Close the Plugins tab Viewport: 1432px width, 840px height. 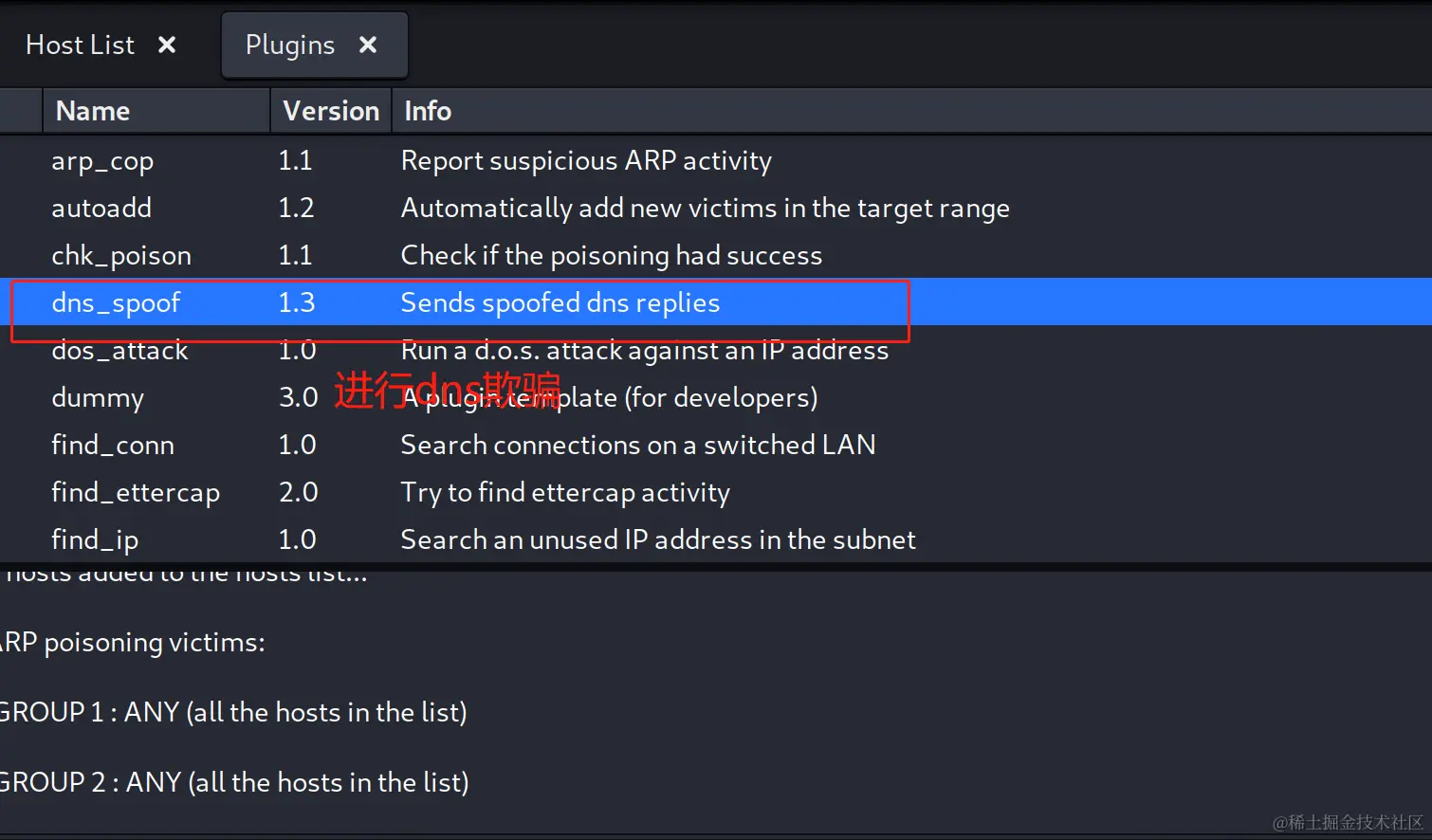pyautogui.click(x=368, y=45)
